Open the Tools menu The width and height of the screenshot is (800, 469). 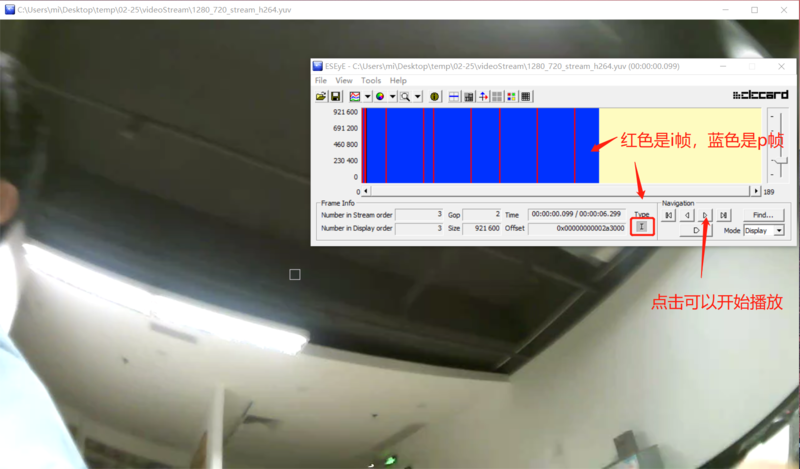tap(371, 80)
